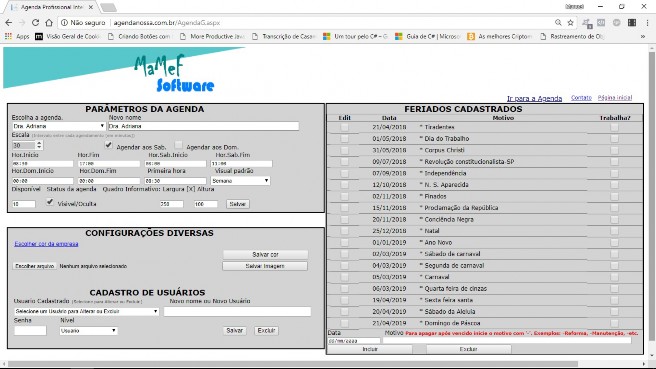The image size is (656, 369).
Task: Close the 'Agenda Profissional' browser tab
Action: pyautogui.click(x=90, y=7)
